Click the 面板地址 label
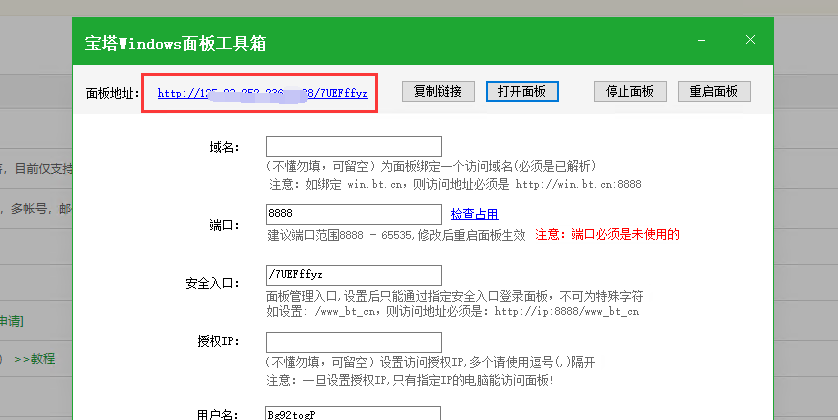 pos(113,94)
